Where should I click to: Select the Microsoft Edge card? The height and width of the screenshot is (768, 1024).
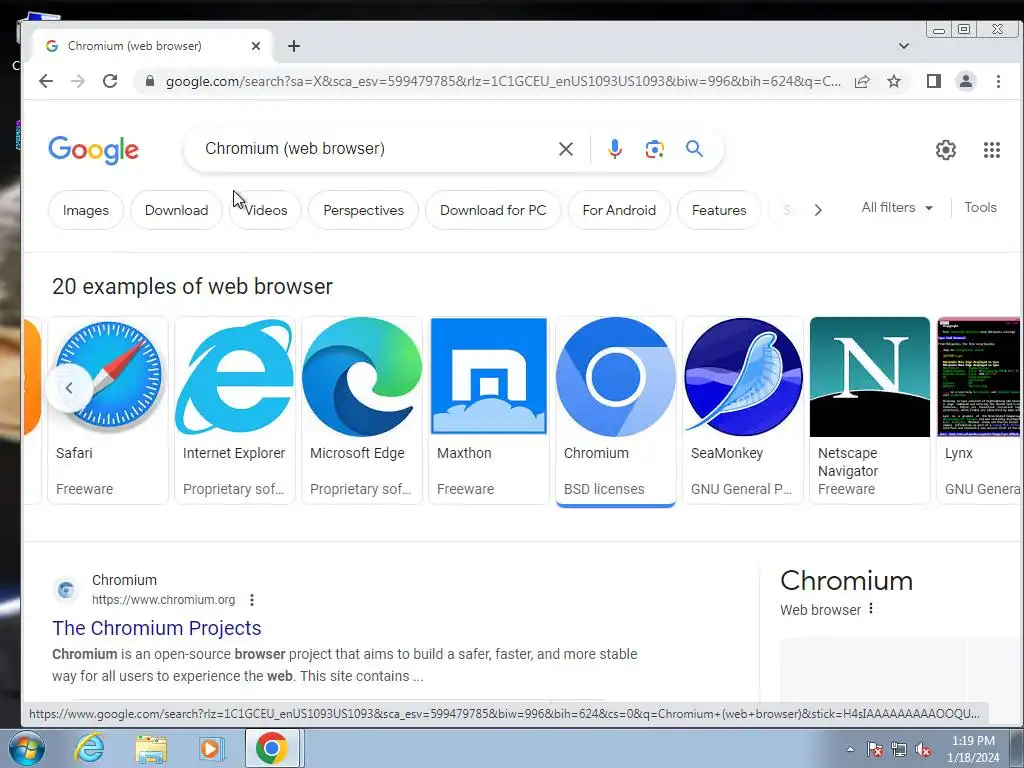coord(362,410)
